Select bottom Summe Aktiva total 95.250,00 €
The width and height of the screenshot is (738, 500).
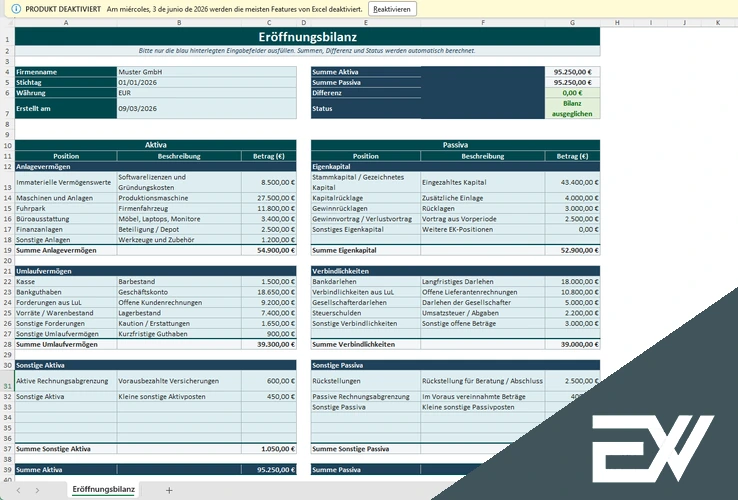point(269,469)
